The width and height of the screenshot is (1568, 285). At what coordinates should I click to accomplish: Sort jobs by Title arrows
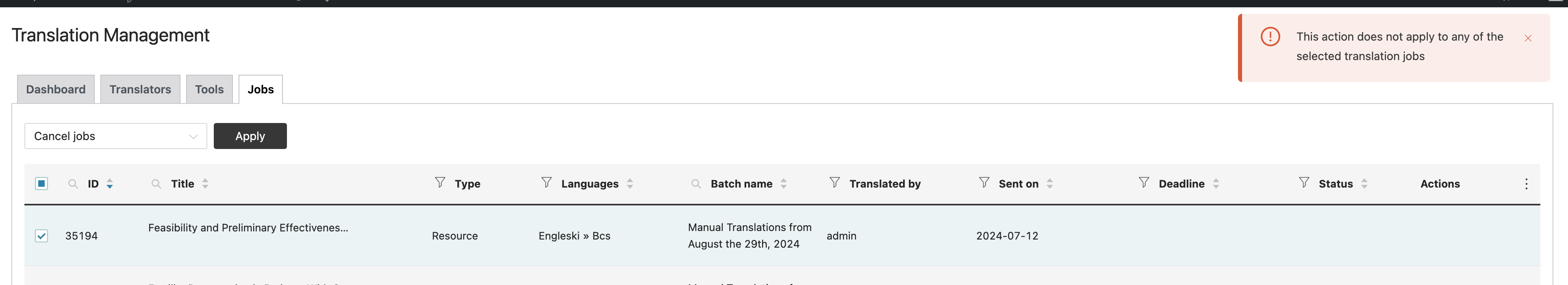(x=205, y=184)
